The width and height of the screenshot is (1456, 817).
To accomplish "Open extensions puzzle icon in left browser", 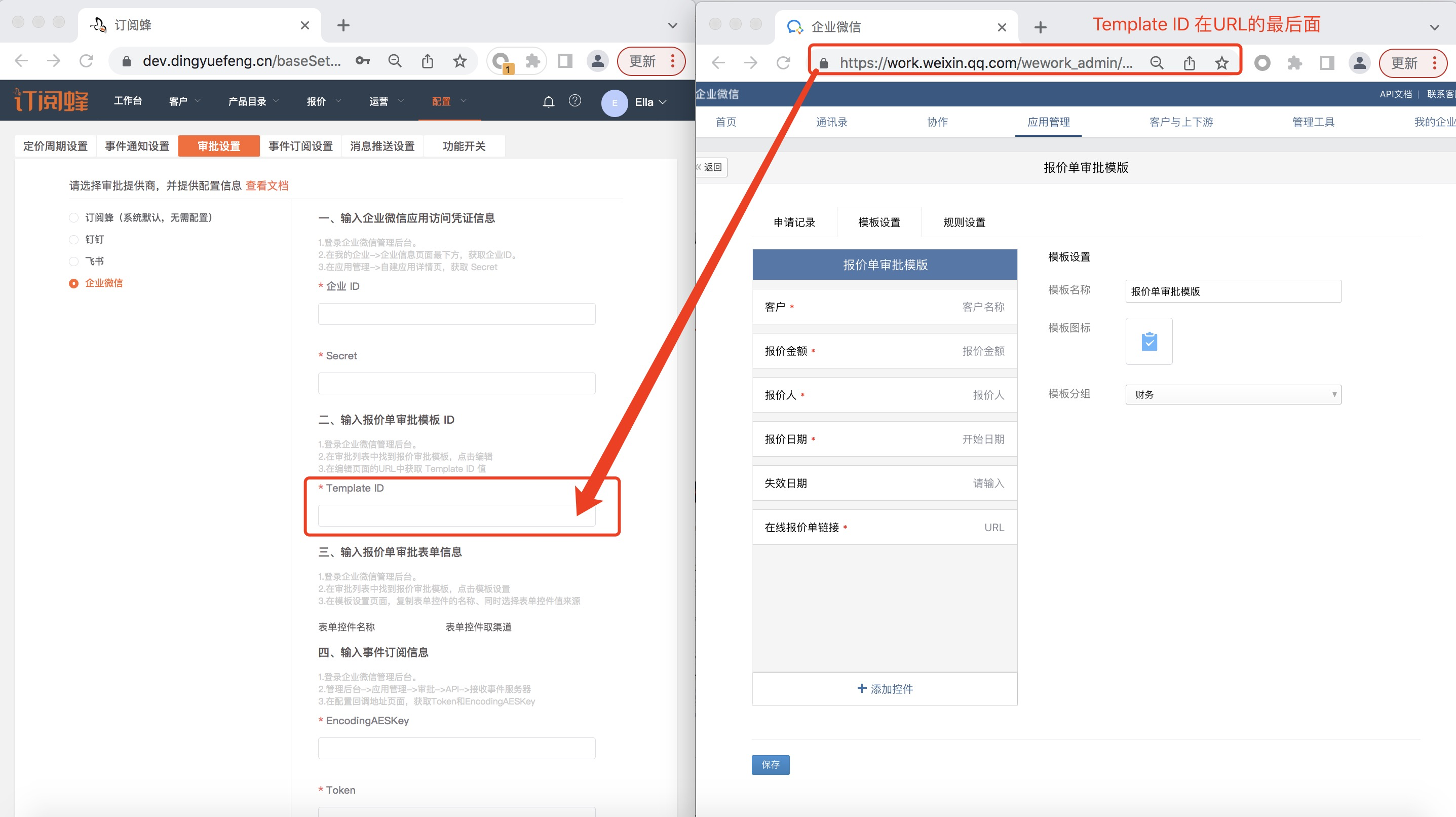I will point(532,60).
